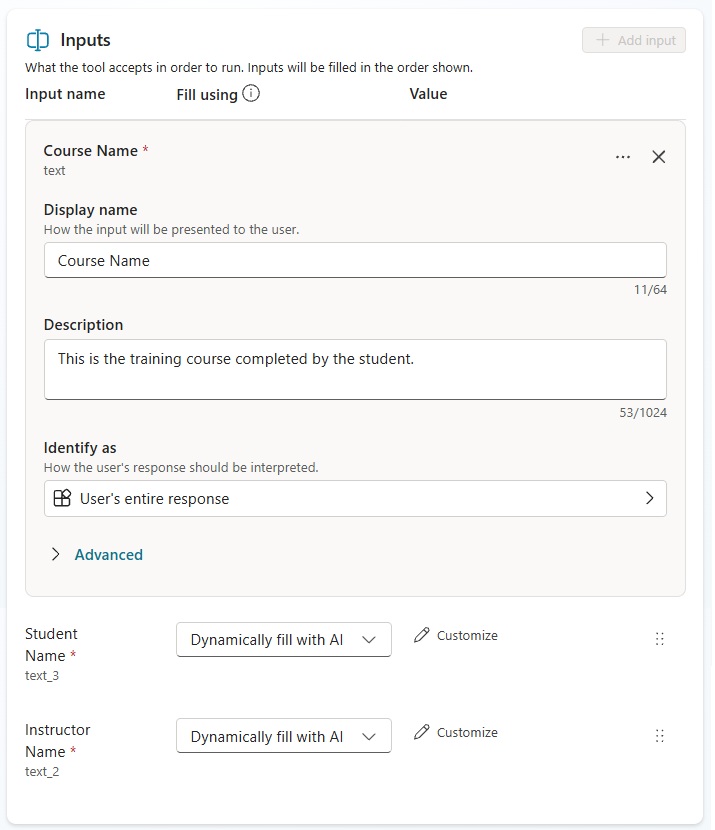Open the Course Name more options ellipsis
Screen dimensions: 715x830
623,157
